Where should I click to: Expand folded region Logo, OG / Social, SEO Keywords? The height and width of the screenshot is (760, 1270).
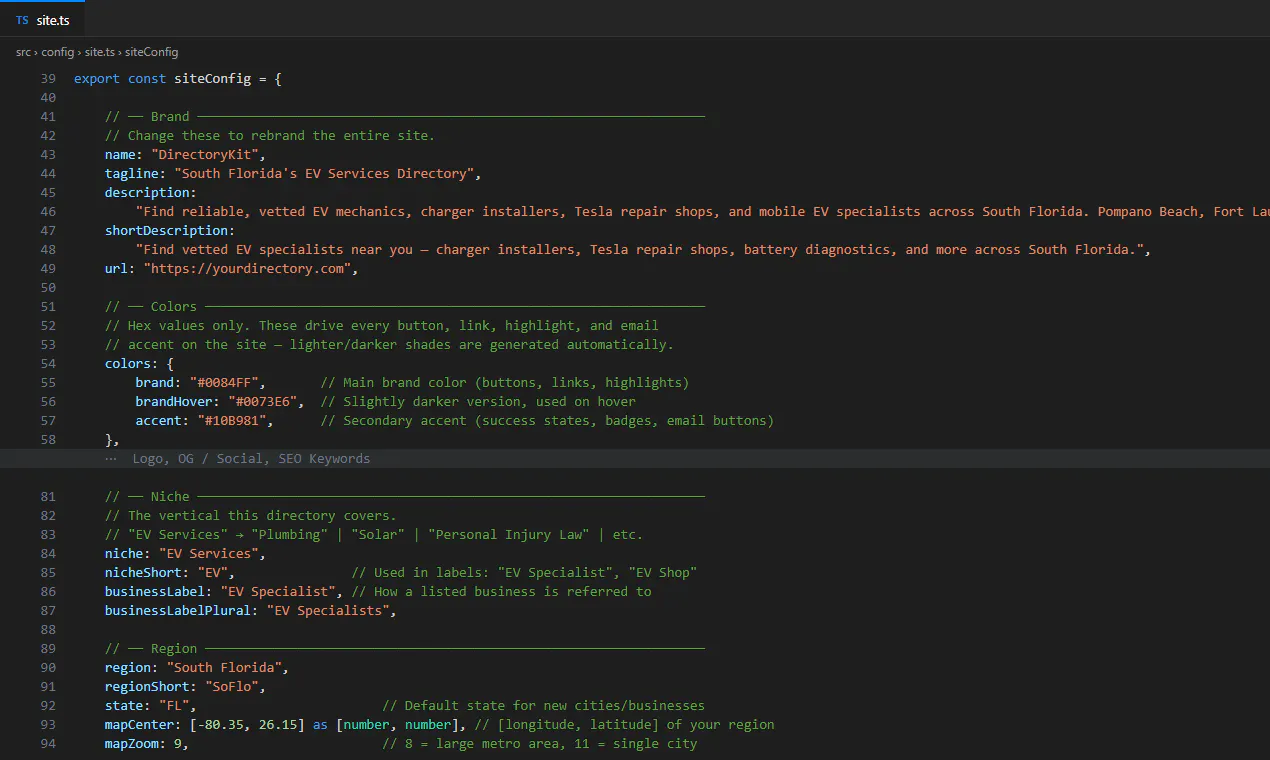(251, 459)
